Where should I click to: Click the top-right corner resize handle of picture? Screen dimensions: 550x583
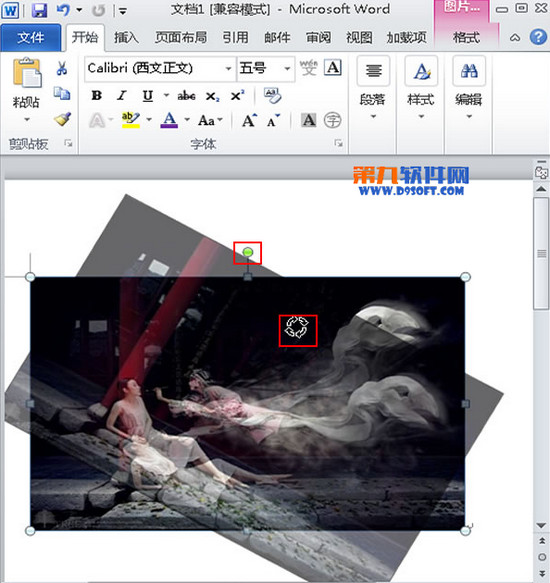465,277
